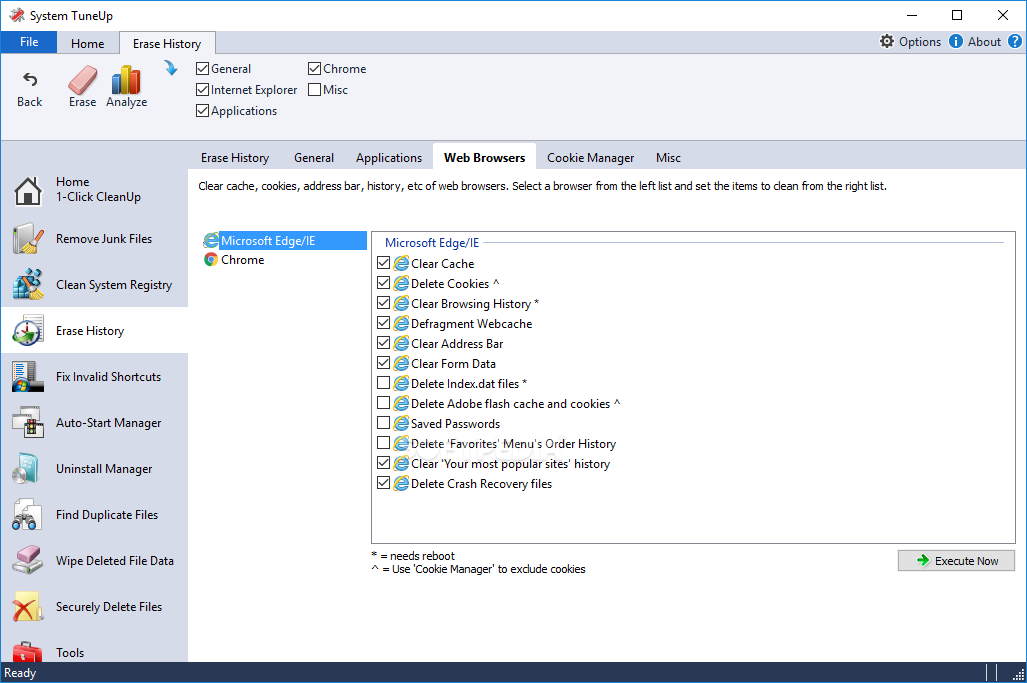Screen dimensions: 1027x683
Task: Select the Web Browsers sub-tab
Action: (485, 158)
